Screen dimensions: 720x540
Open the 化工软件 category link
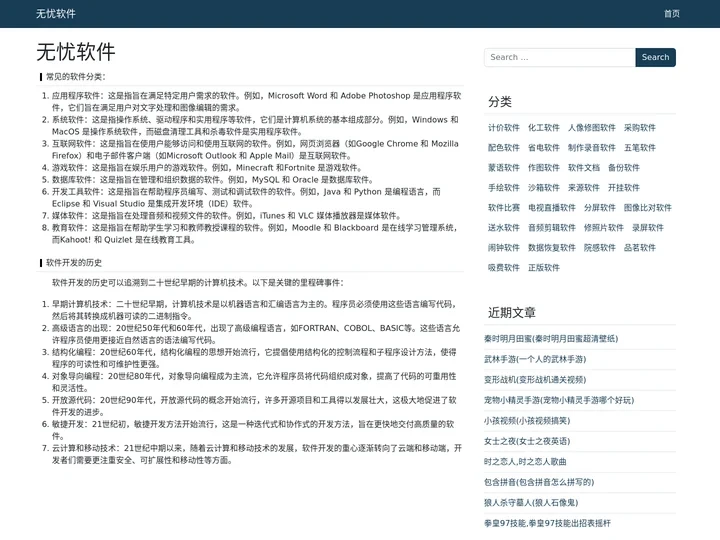pyautogui.click(x=544, y=128)
